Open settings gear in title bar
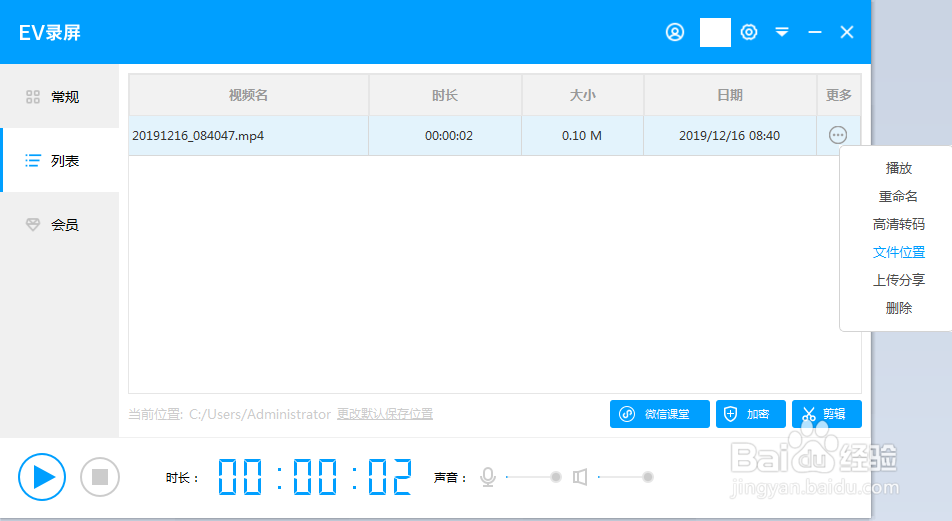Screen dimensions: 952x521 [749, 32]
